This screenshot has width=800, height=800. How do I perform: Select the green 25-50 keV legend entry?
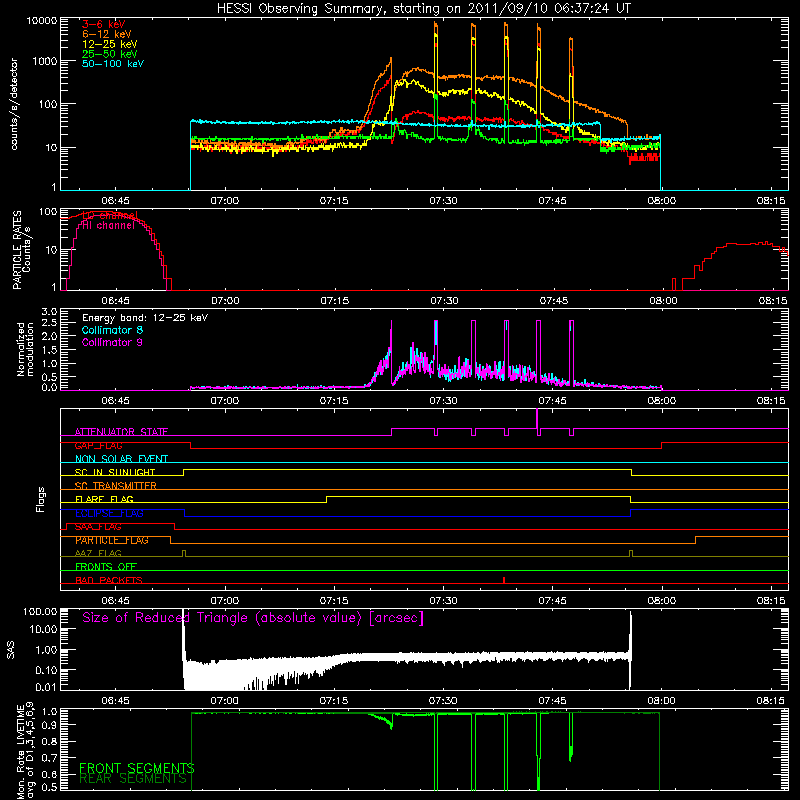tap(109, 54)
